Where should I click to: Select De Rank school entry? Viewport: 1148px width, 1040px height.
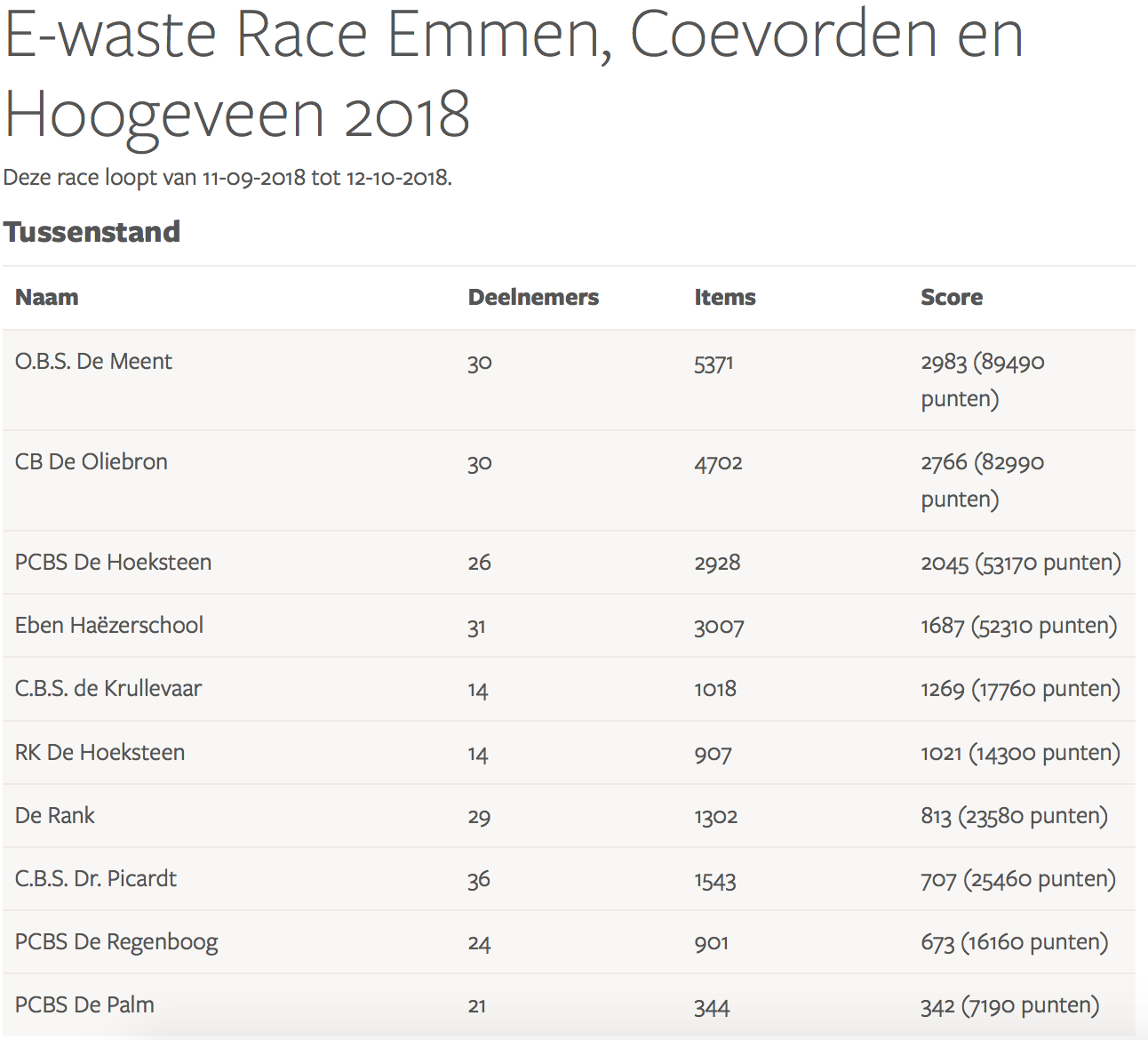pos(54,816)
